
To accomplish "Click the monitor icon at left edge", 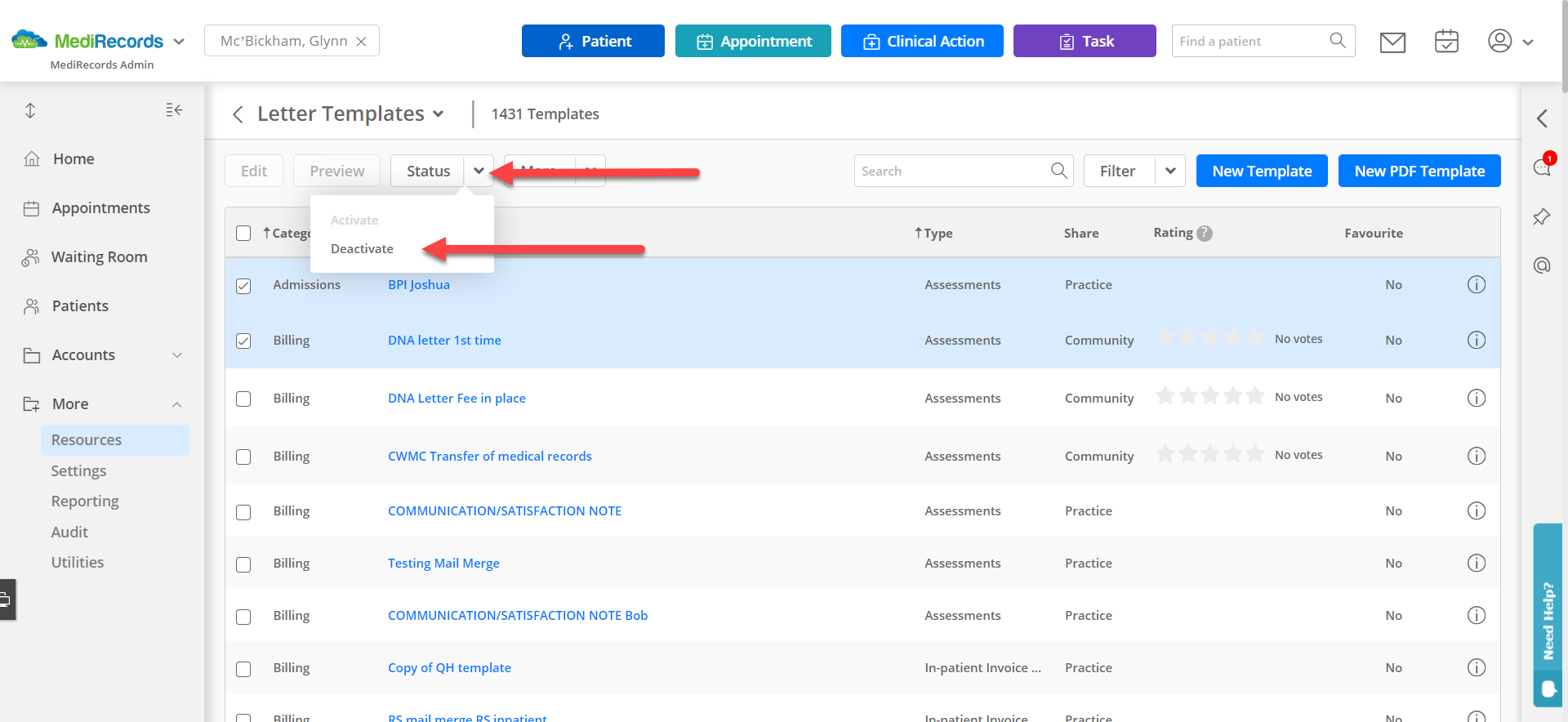I will tap(7, 600).
